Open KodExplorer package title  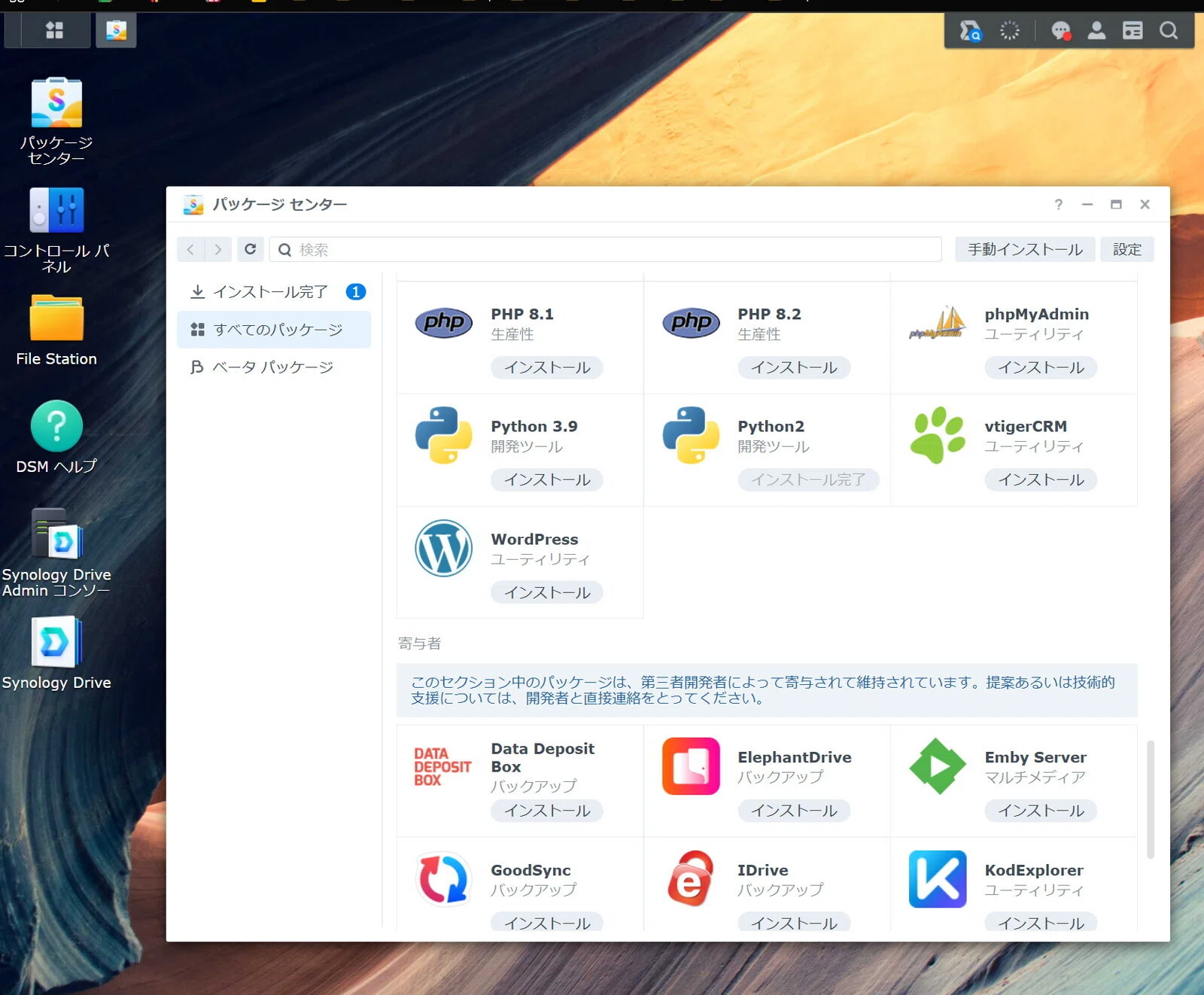(x=1034, y=870)
